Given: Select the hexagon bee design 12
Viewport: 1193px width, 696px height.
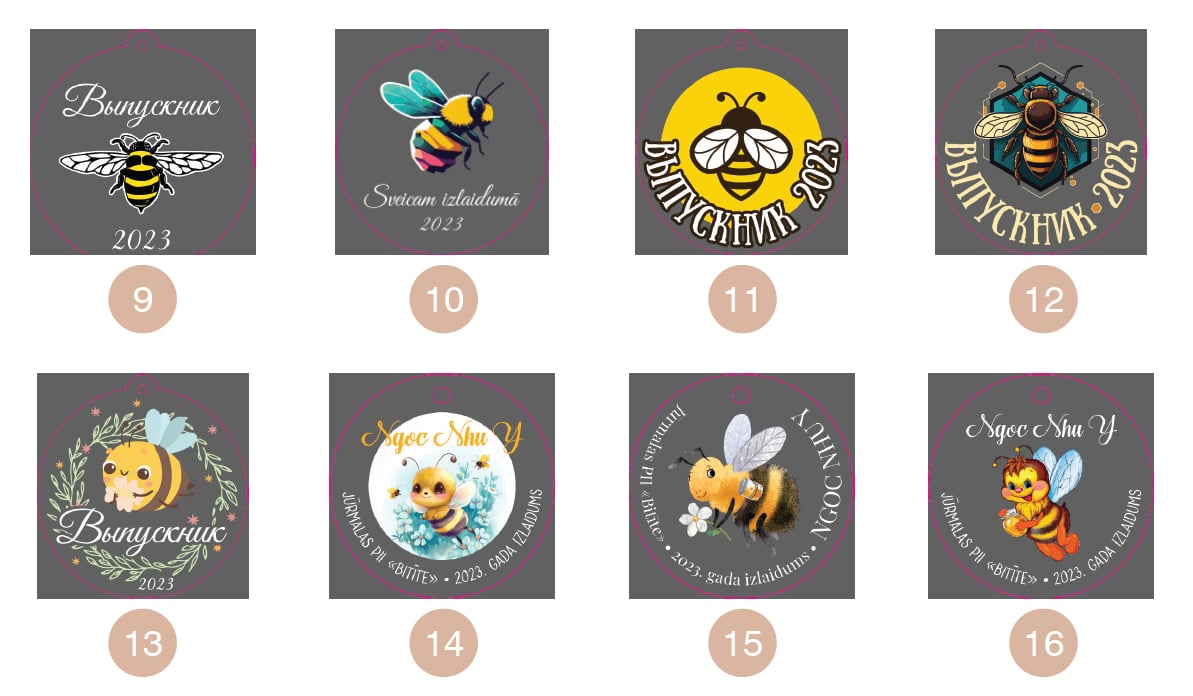Looking at the screenshot, I should 1041,141.
